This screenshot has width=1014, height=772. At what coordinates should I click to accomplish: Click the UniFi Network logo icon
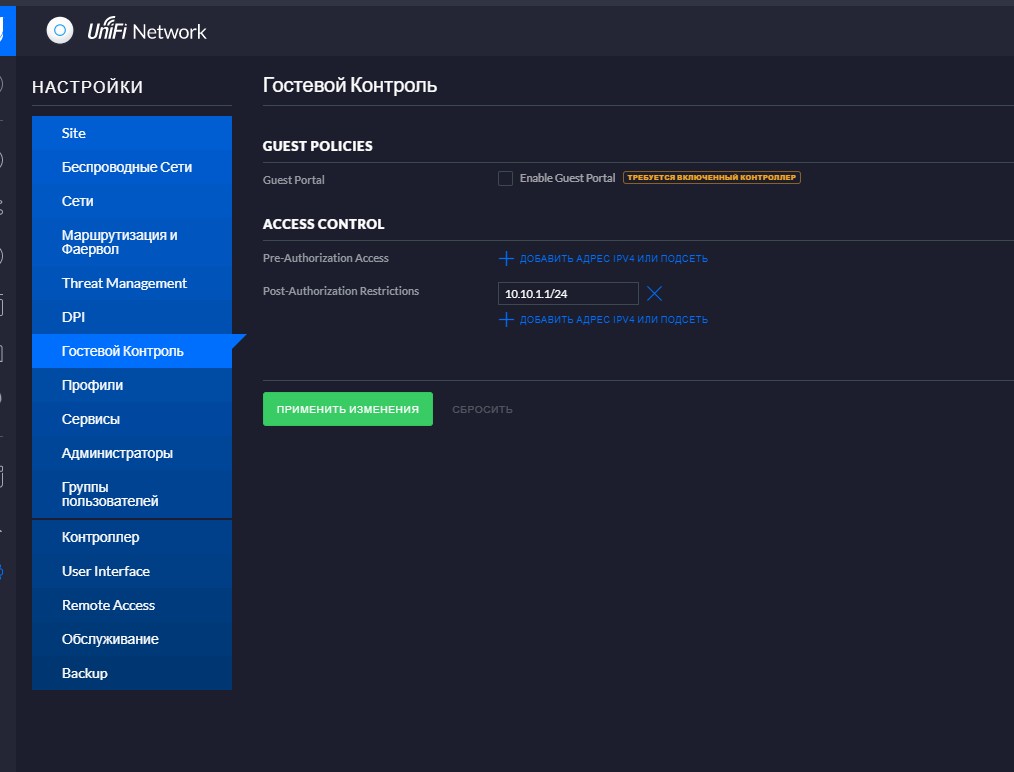tap(60, 31)
